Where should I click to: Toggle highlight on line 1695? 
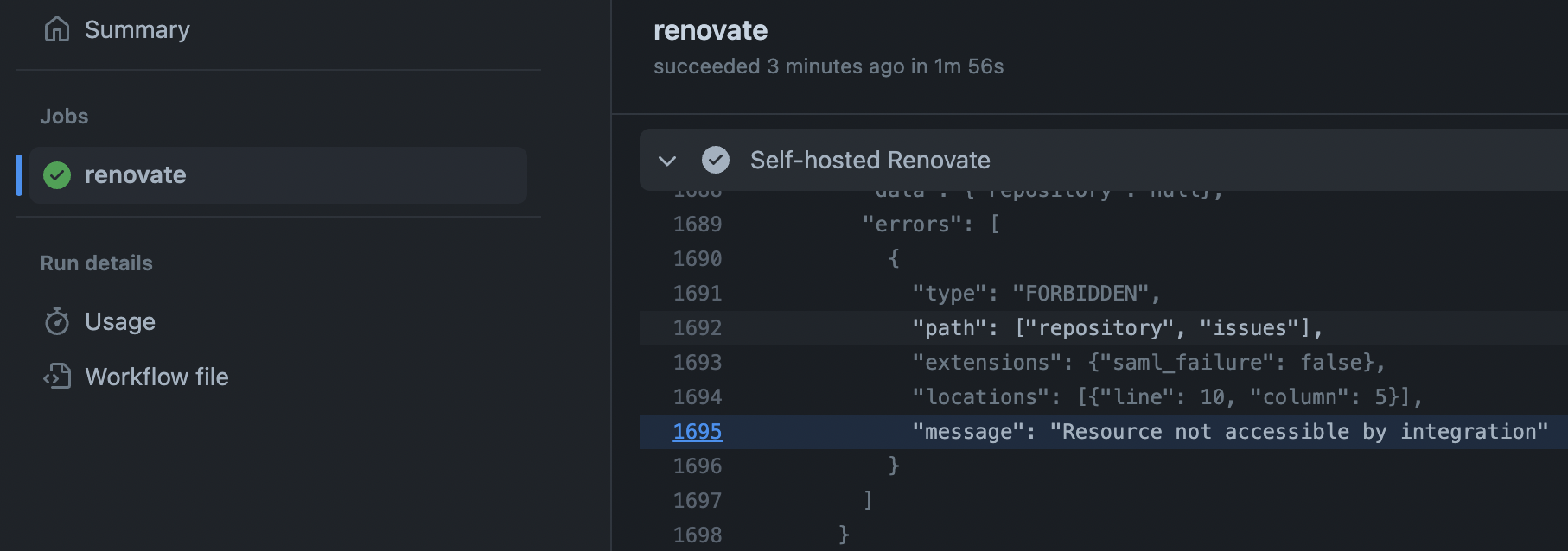point(697,431)
